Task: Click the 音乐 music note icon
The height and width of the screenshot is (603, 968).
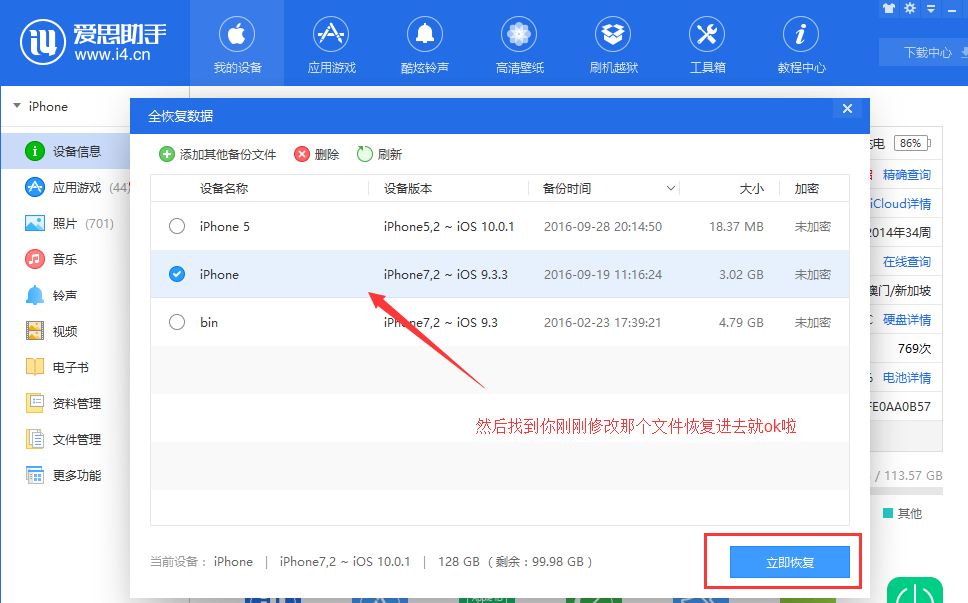Action: pyautogui.click(x=35, y=259)
